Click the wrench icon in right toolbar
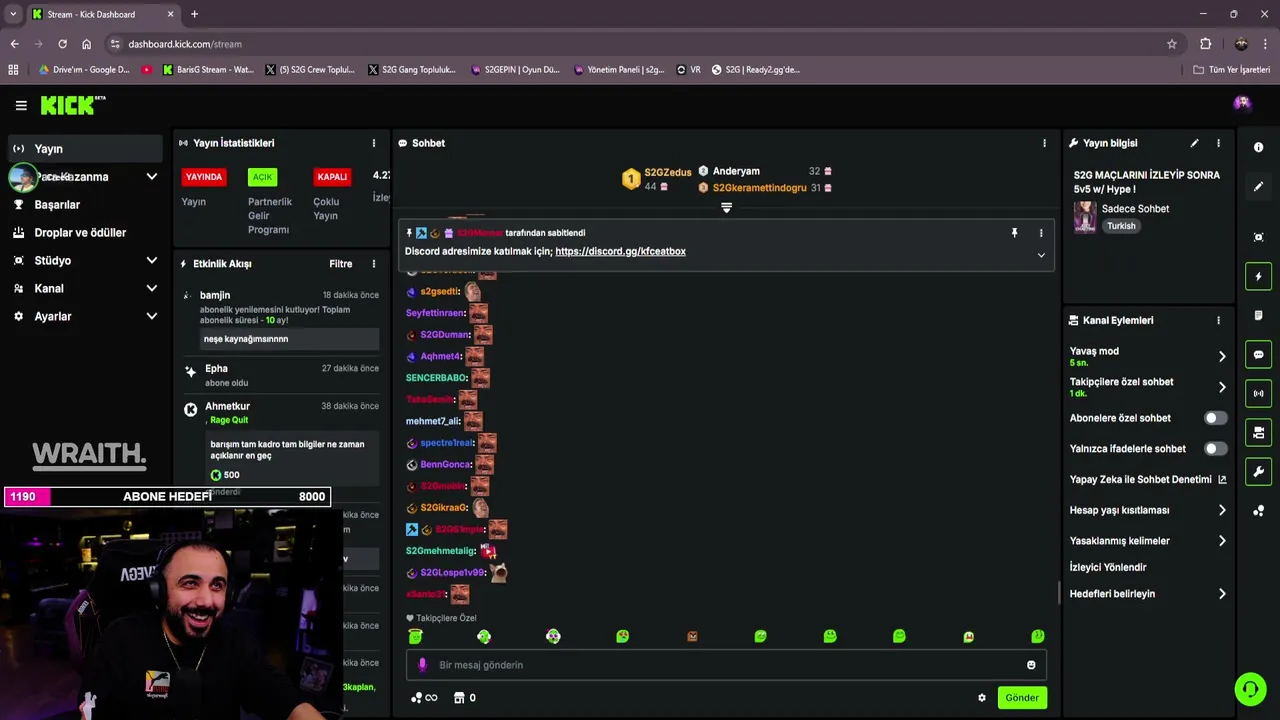Image resolution: width=1280 pixels, height=720 pixels. coord(1258,472)
